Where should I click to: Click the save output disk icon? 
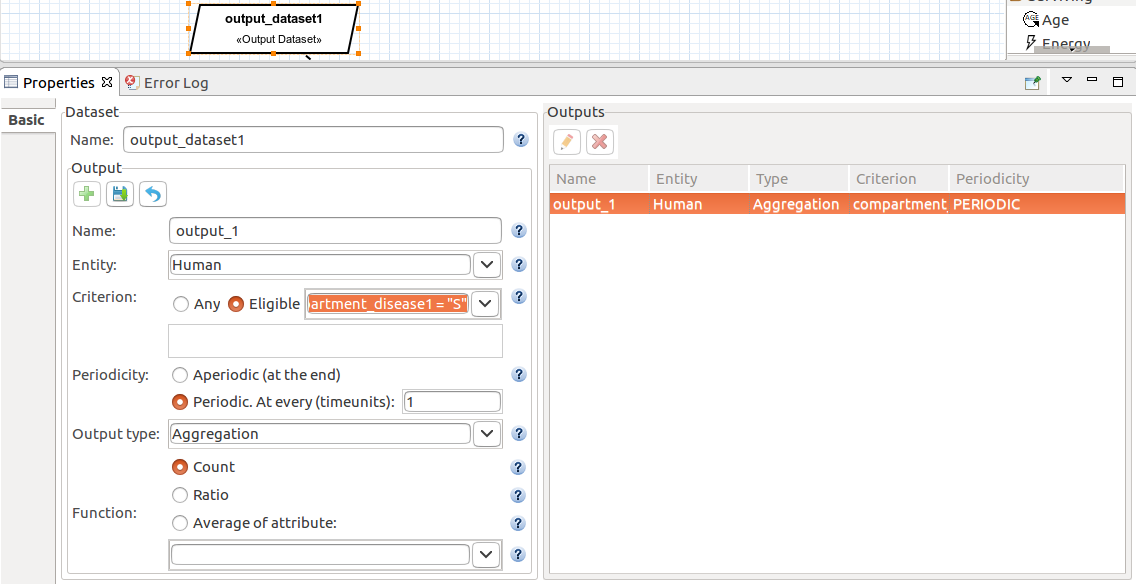tap(120, 194)
